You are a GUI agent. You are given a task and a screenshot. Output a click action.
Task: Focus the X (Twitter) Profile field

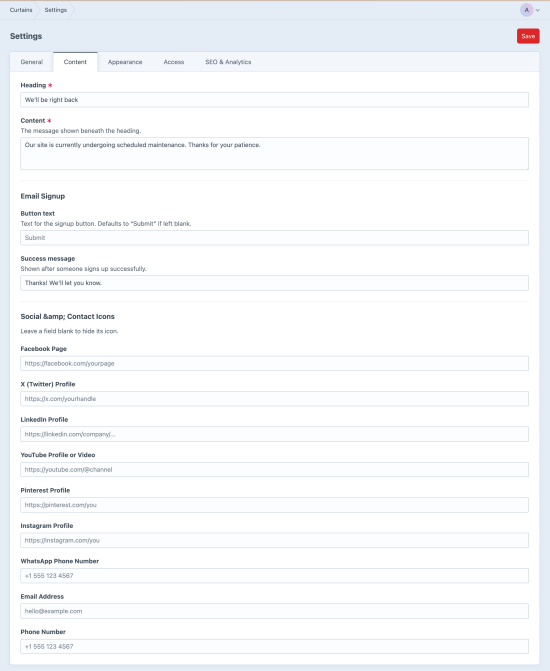(274, 399)
